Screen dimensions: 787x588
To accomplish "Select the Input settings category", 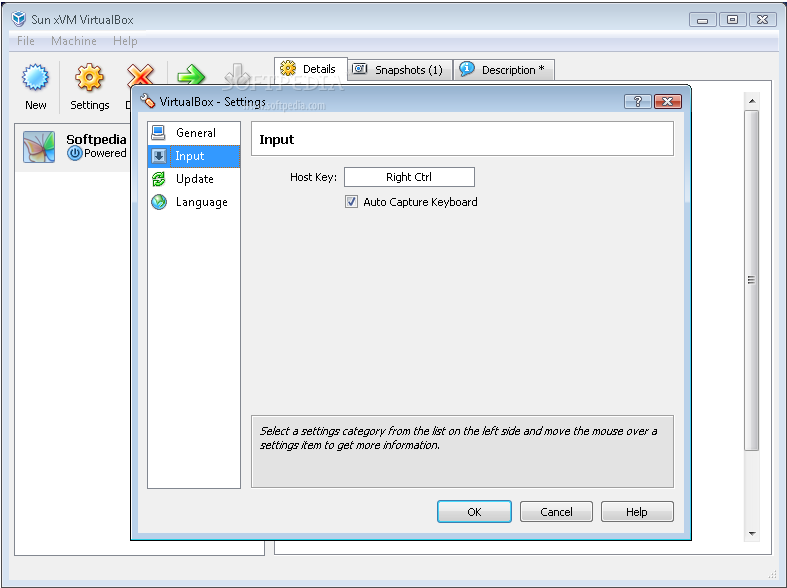I will pyautogui.click(x=194, y=156).
